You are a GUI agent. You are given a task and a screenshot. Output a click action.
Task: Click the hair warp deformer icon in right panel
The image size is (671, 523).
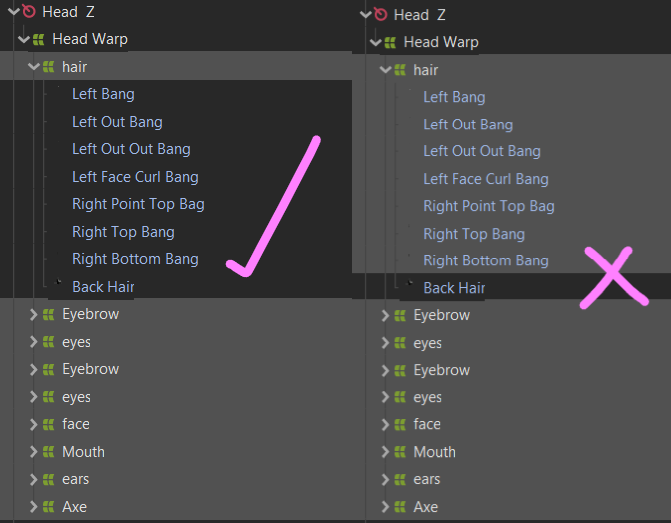(x=400, y=70)
